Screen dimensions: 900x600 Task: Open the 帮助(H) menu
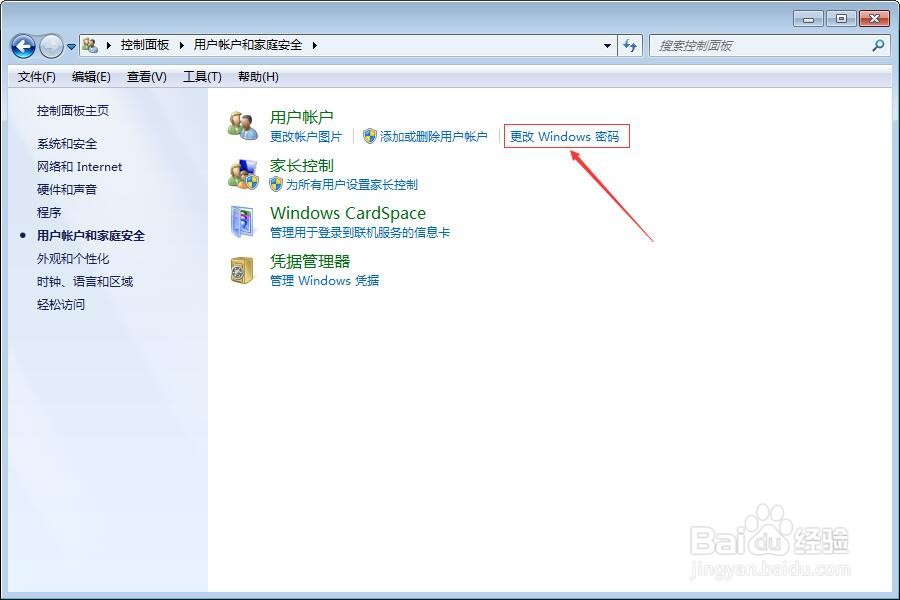point(258,76)
